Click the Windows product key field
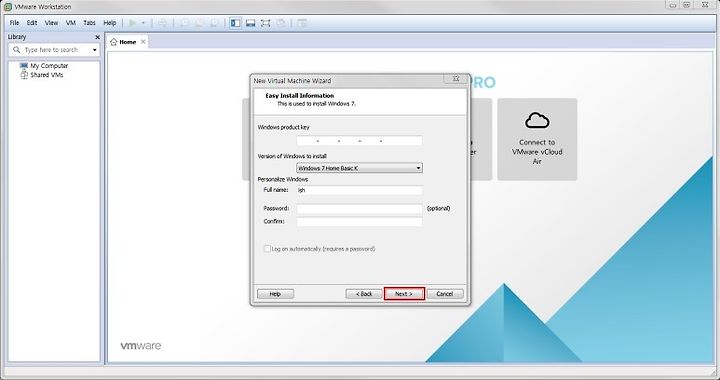 click(359, 141)
